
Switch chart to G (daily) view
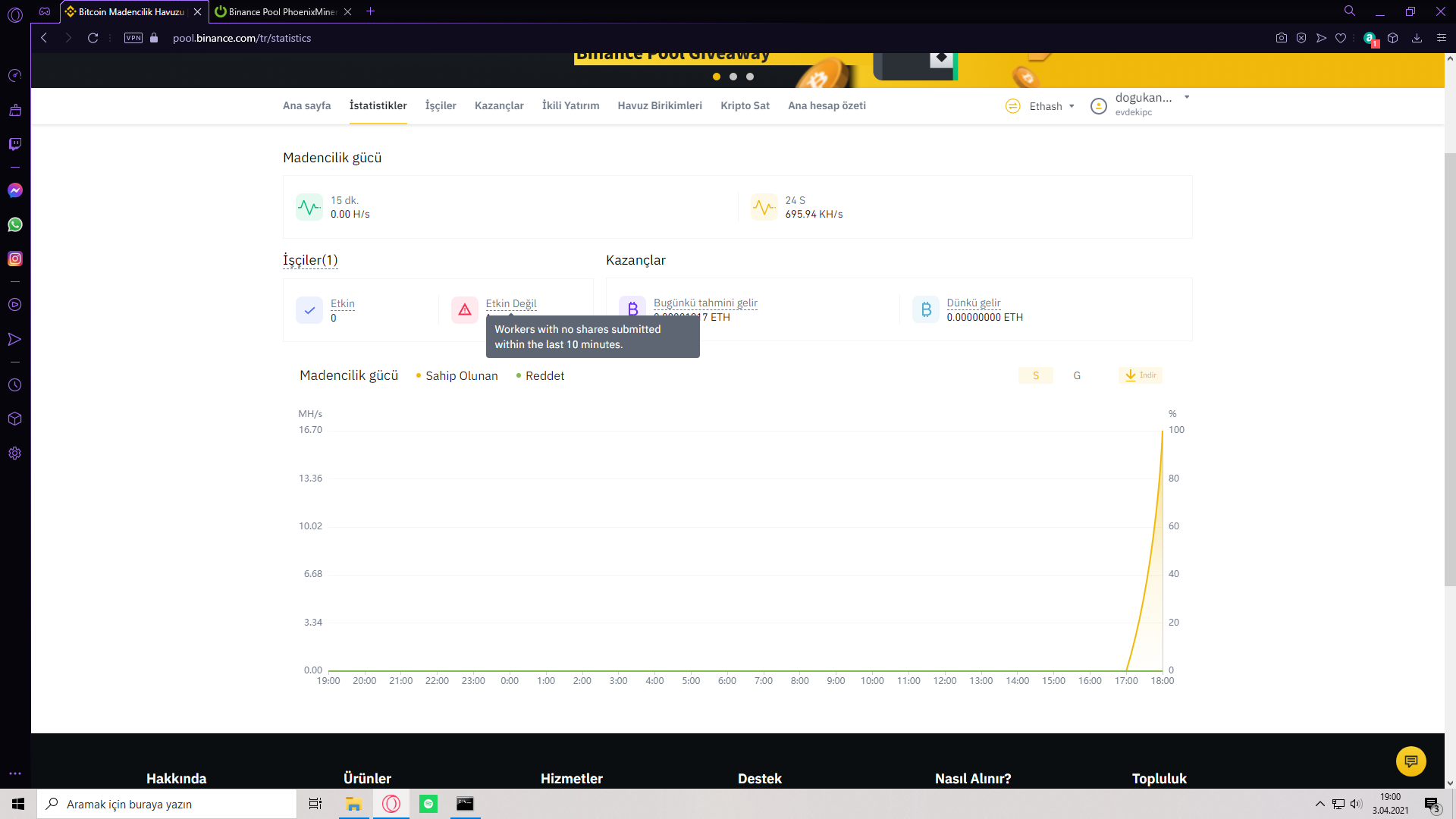[1077, 375]
